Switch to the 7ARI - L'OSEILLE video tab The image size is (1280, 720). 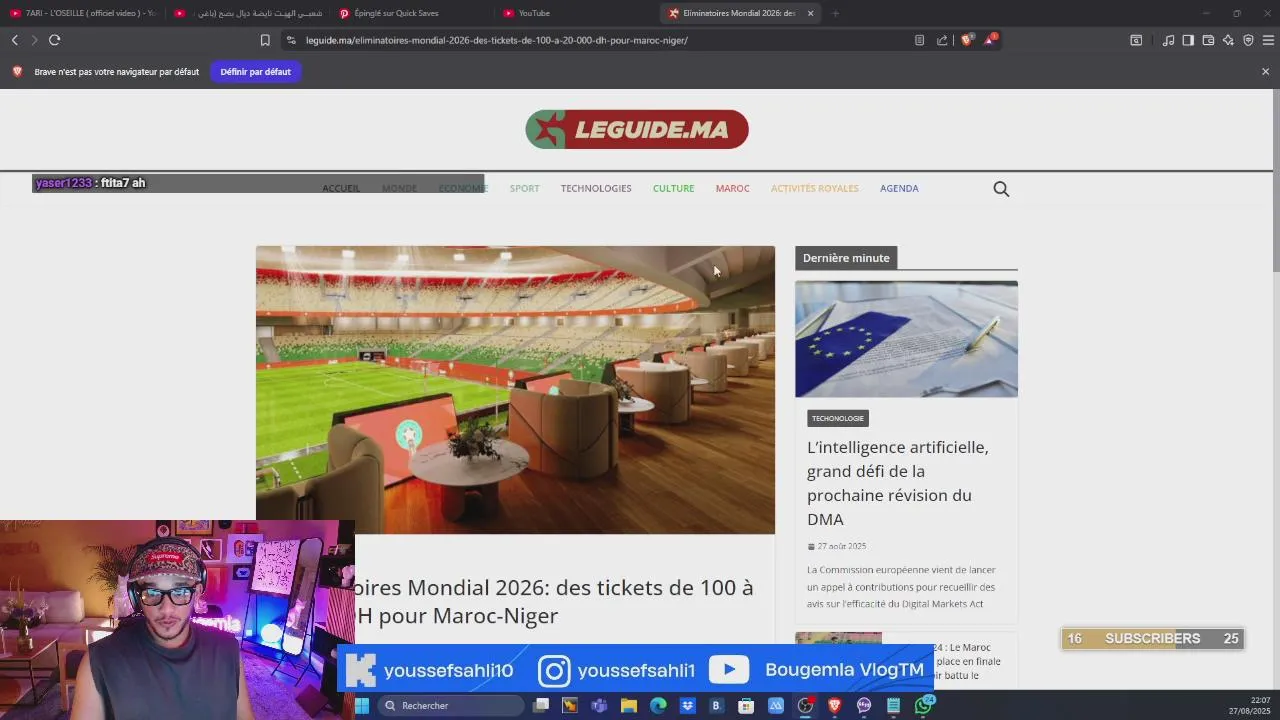point(84,13)
